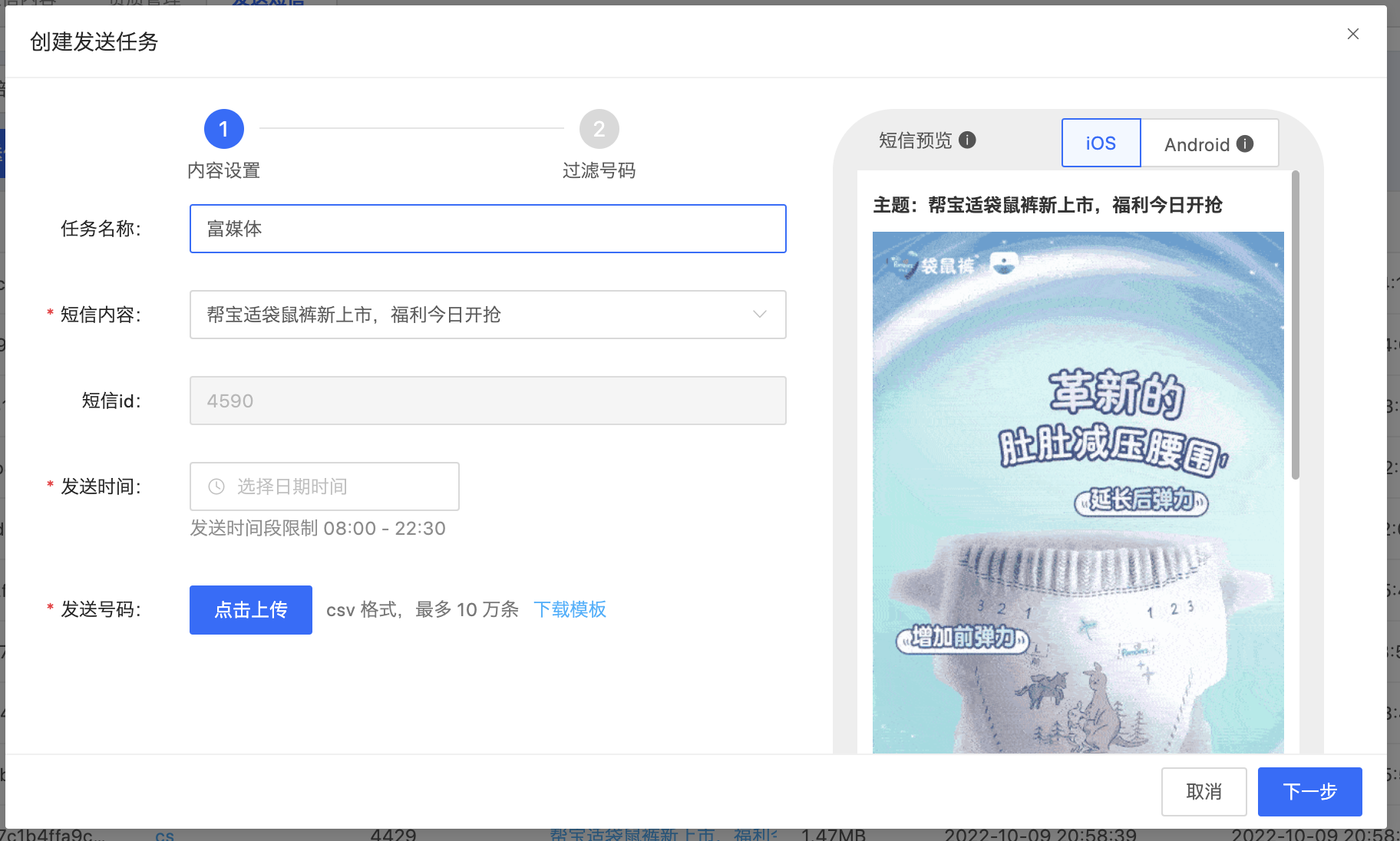Click the diaper advertisement preview image

tap(1078, 493)
